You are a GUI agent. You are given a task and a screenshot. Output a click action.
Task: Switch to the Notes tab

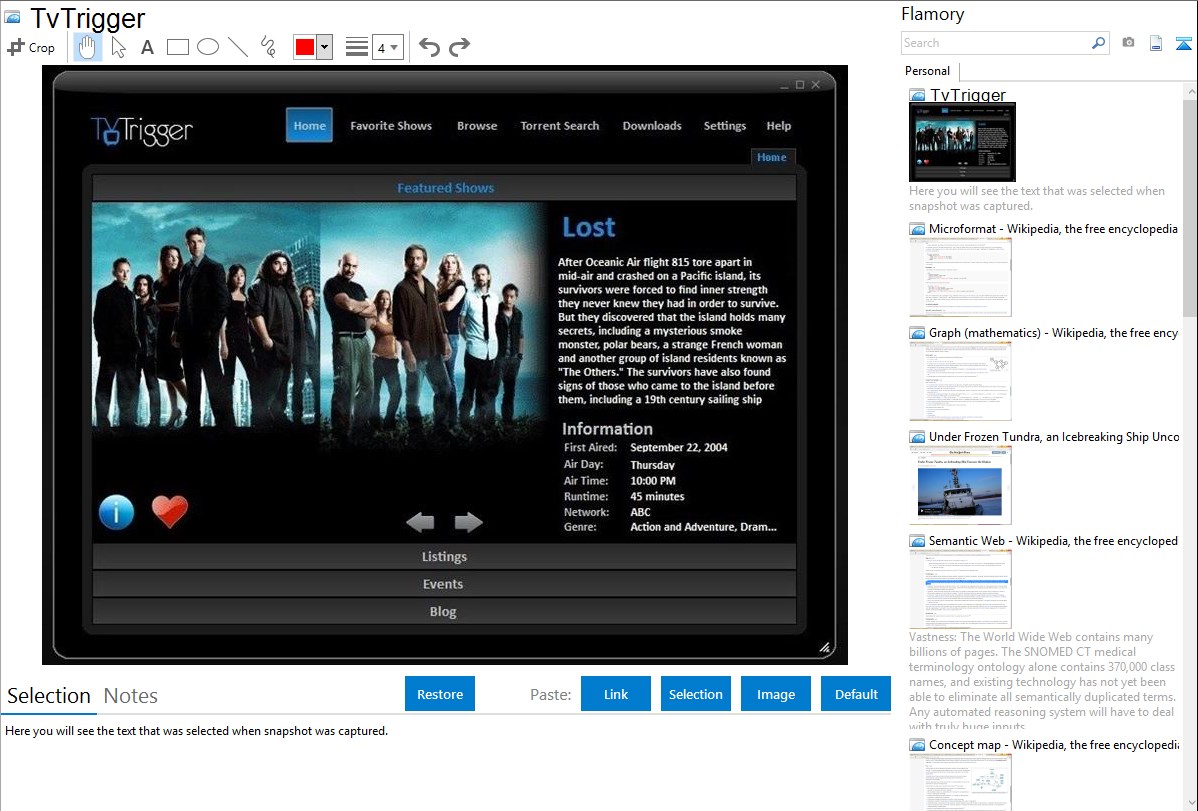click(x=131, y=696)
